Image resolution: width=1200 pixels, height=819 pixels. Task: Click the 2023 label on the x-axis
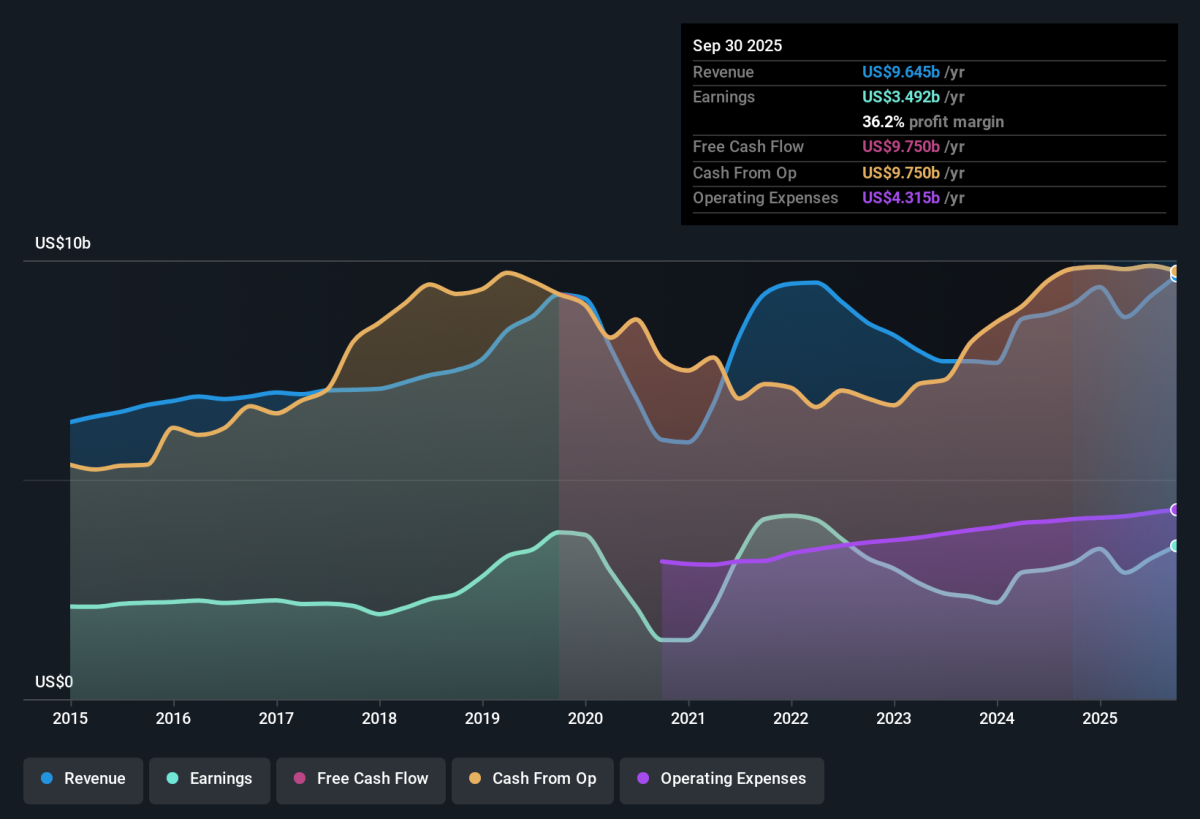(893, 718)
